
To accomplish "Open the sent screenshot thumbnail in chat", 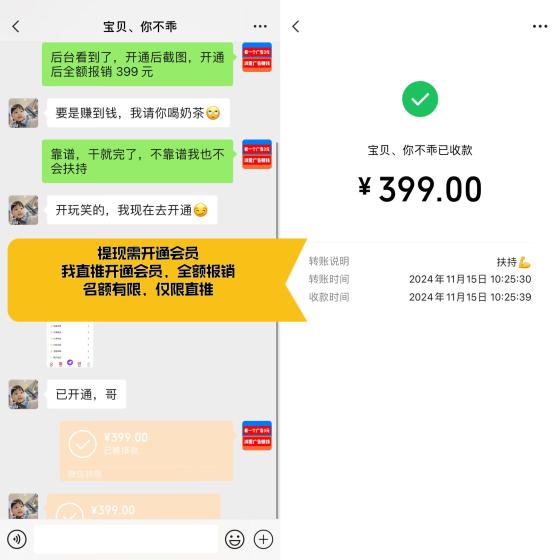I will [x=70, y=345].
